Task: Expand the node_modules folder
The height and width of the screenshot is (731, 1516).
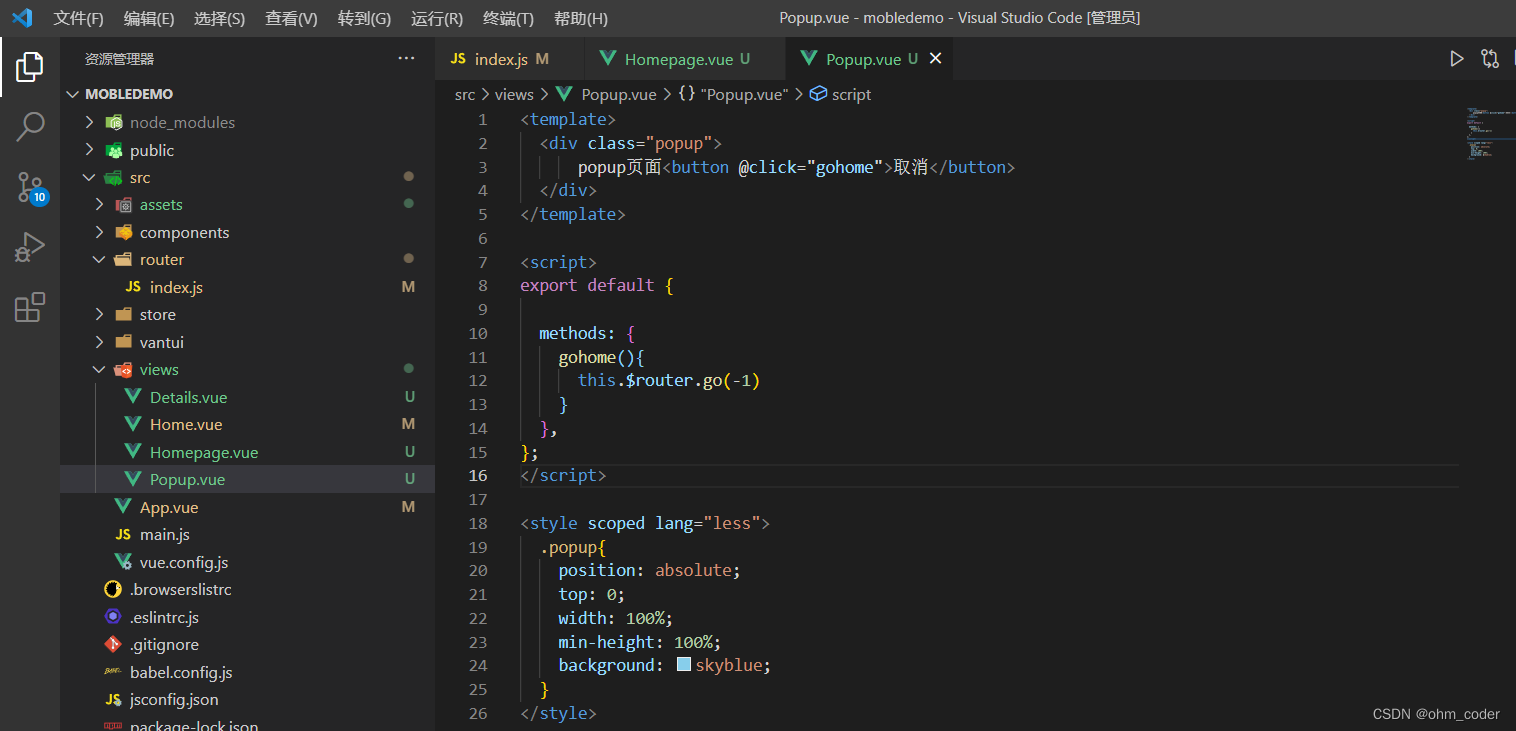Action: point(89,122)
